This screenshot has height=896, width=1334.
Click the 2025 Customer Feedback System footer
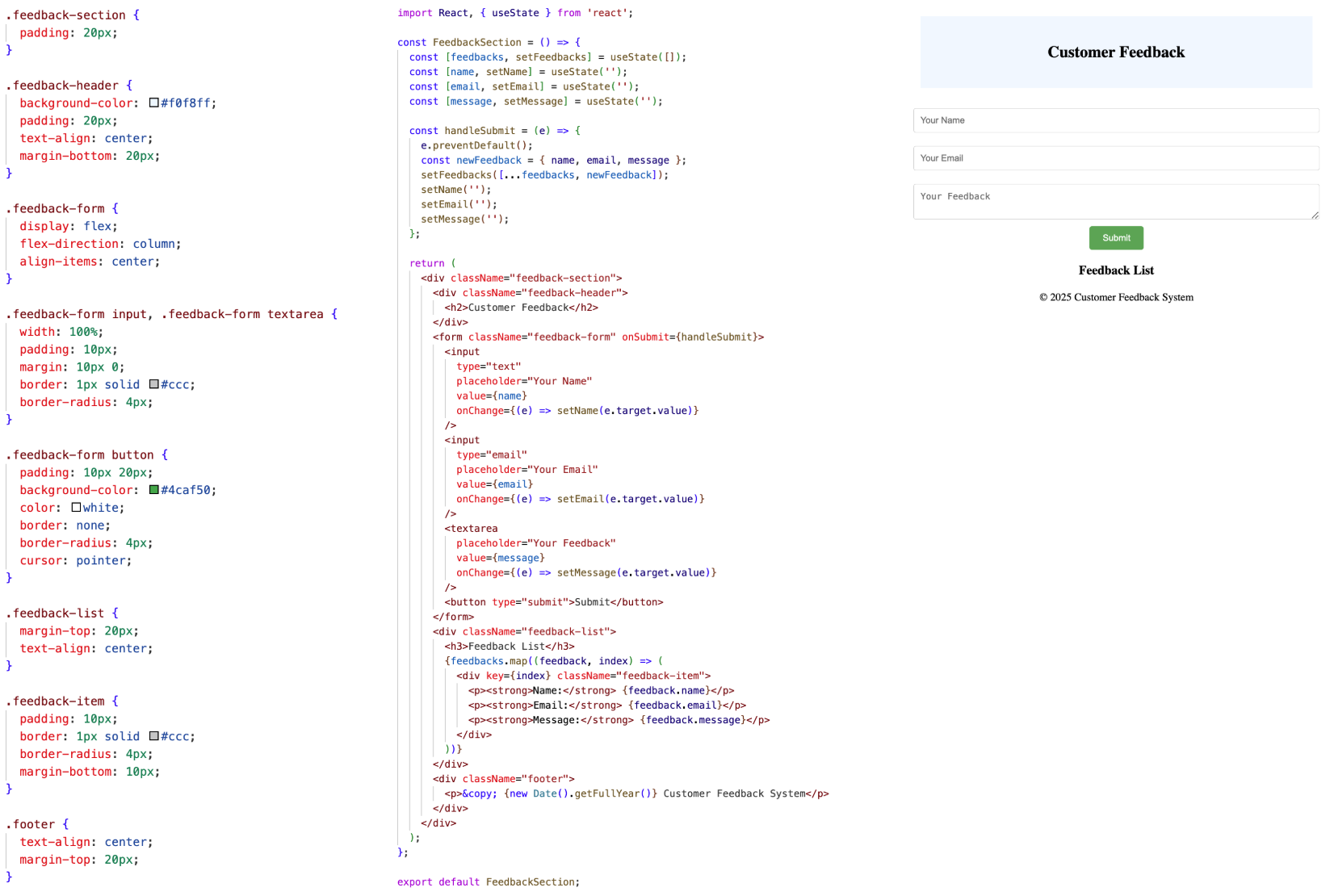(1115, 297)
